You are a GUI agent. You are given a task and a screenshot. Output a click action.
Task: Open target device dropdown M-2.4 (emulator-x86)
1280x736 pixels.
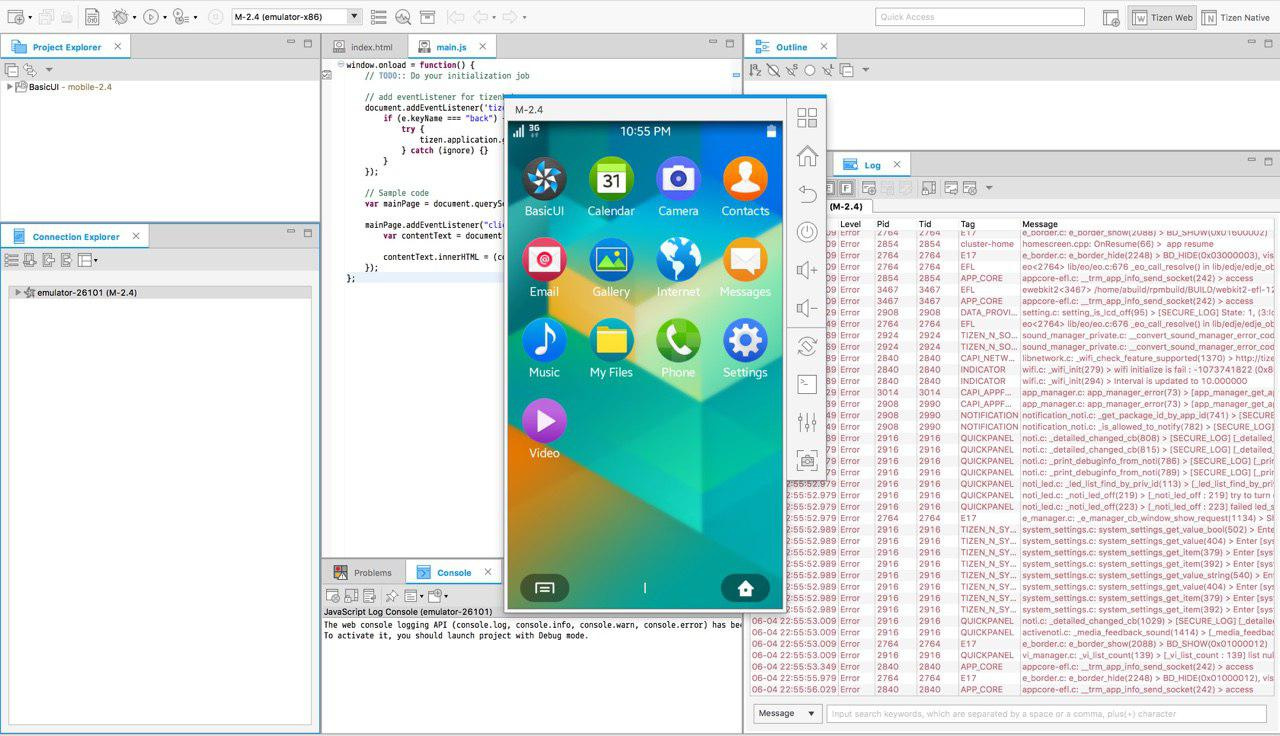354,17
